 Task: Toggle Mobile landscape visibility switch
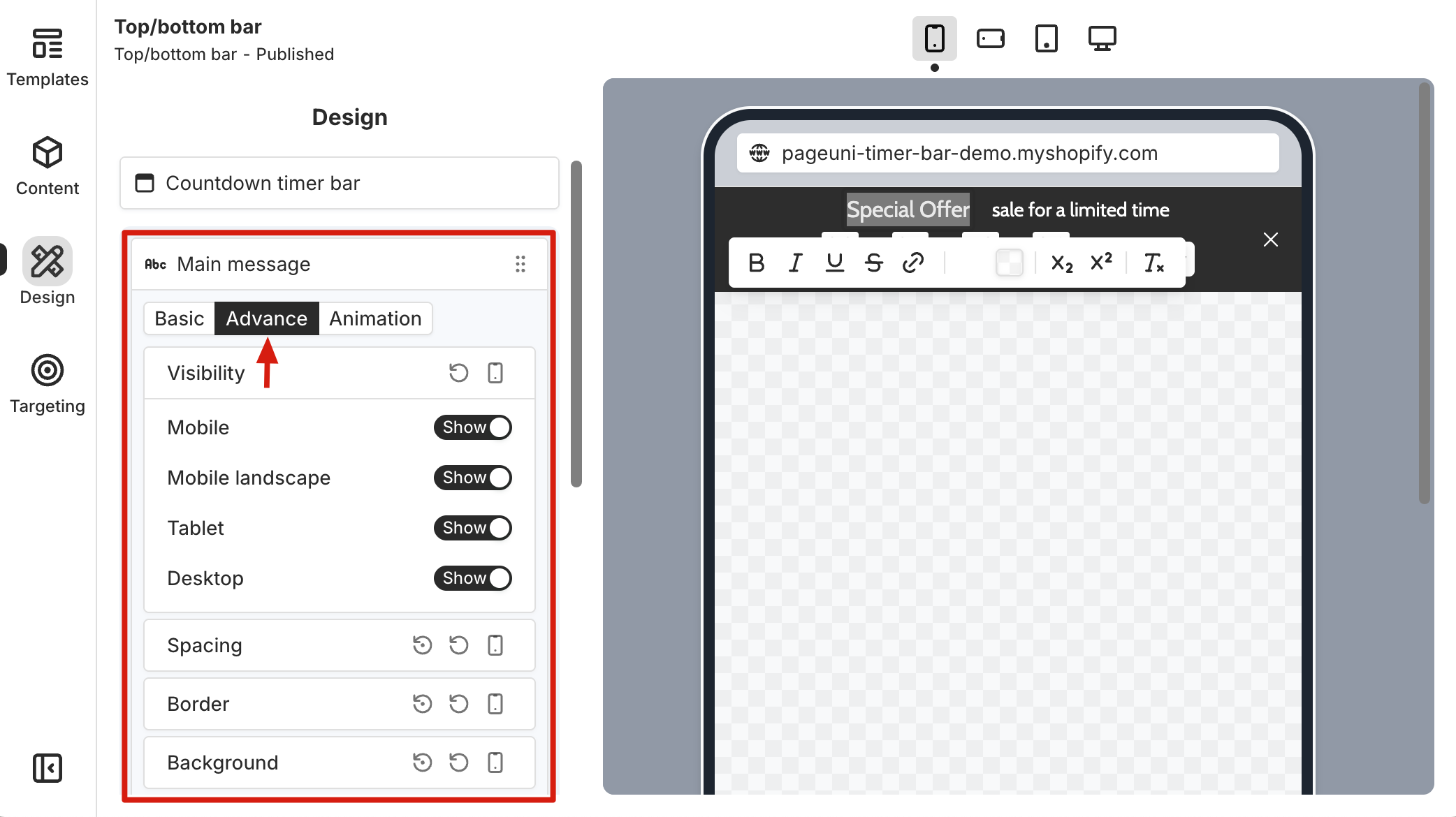[473, 478]
